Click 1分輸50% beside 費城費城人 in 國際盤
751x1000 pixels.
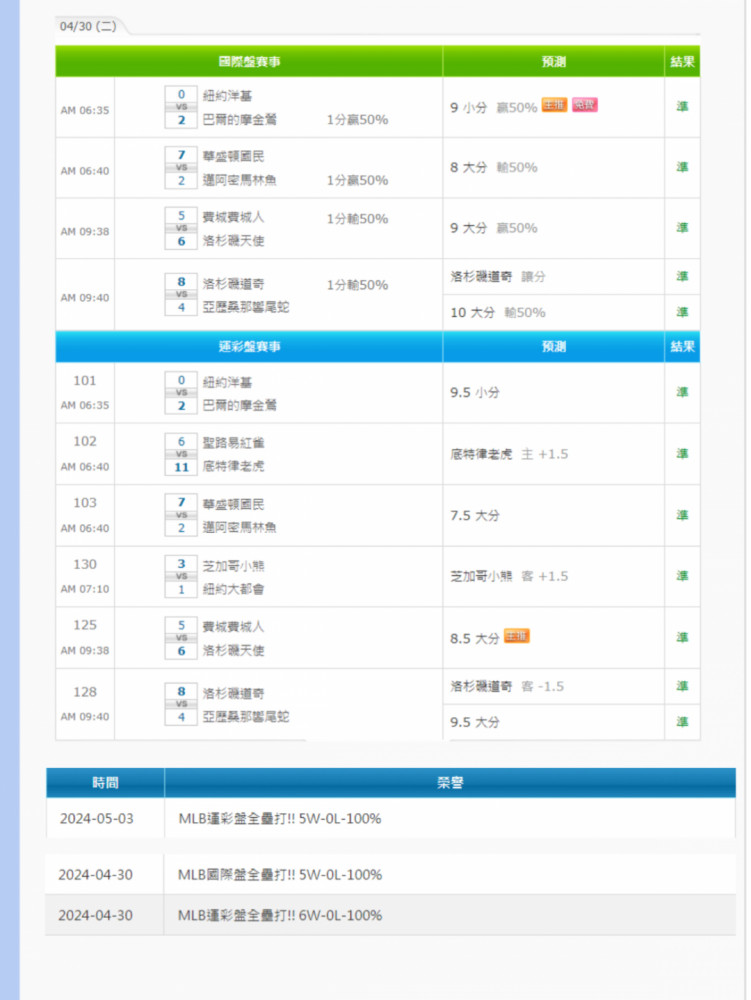point(357,219)
